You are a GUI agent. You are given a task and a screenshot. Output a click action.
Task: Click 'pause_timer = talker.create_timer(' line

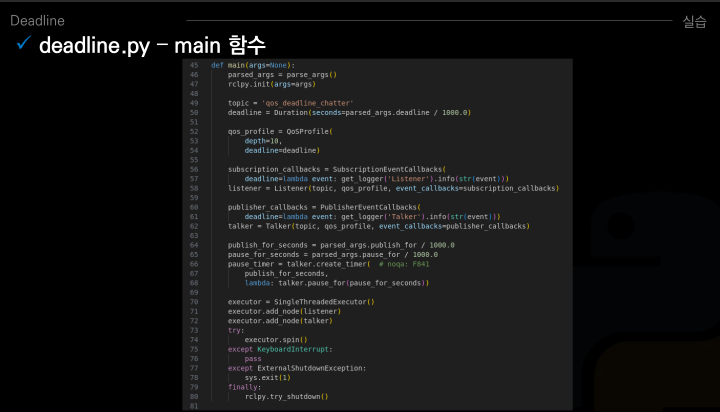click(298, 265)
